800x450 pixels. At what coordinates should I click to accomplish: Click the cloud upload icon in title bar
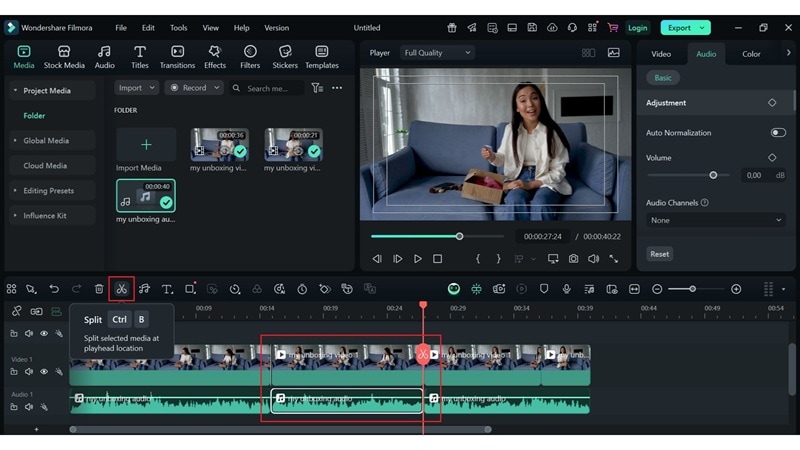(x=552, y=28)
